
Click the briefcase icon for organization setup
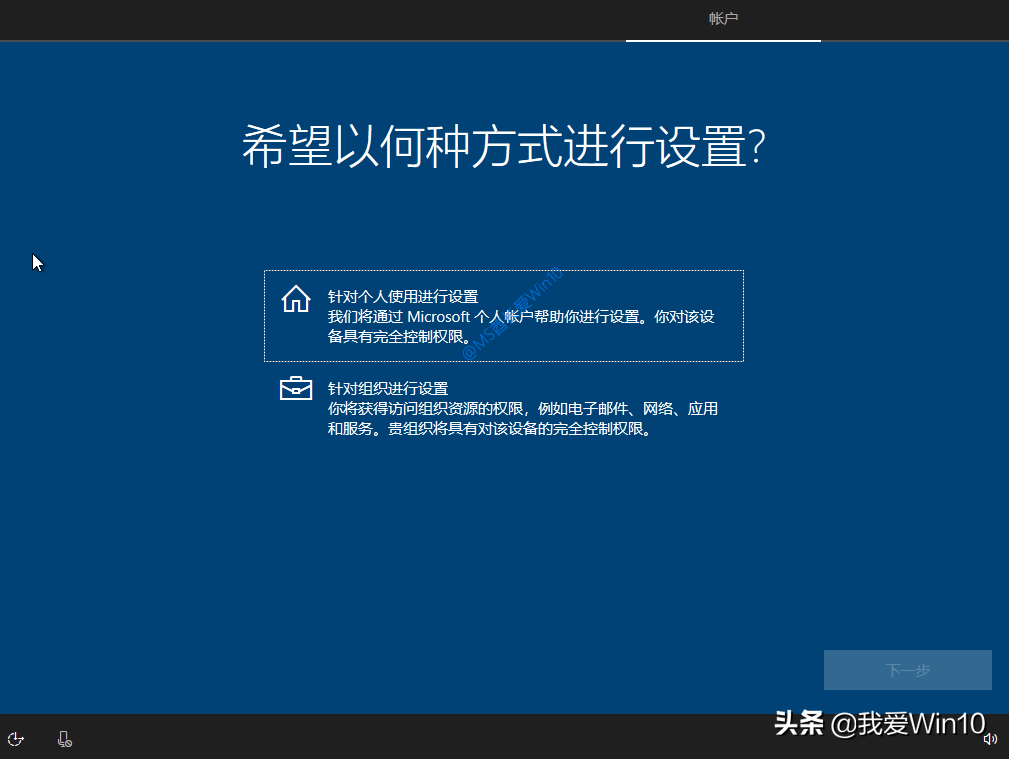coord(296,389)
